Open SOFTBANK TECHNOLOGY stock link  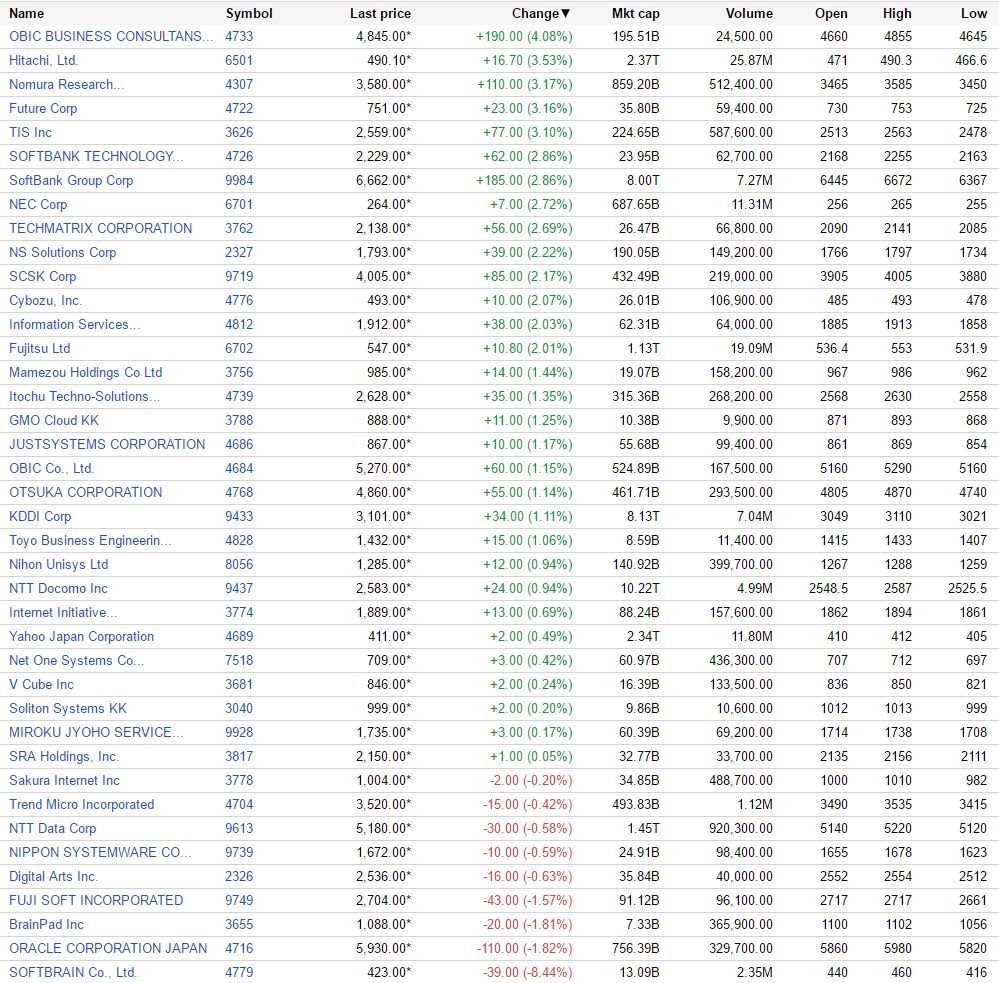pos(96,157)
